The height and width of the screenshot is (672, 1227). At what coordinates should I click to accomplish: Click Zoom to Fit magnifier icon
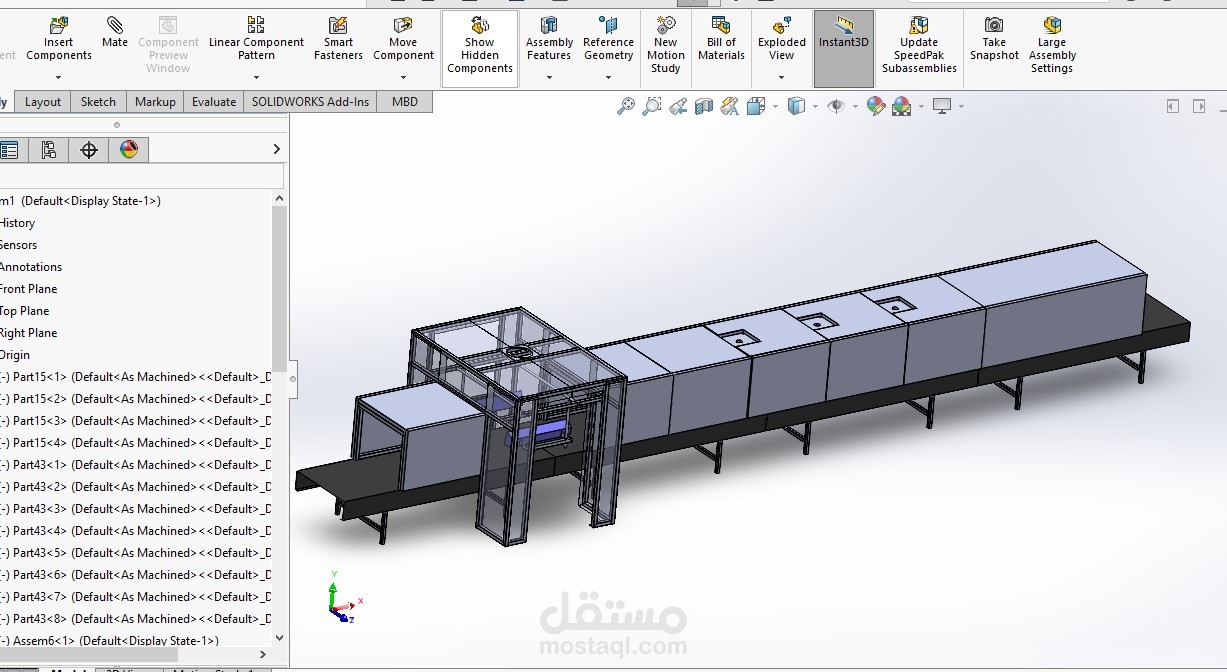(626, 106)
